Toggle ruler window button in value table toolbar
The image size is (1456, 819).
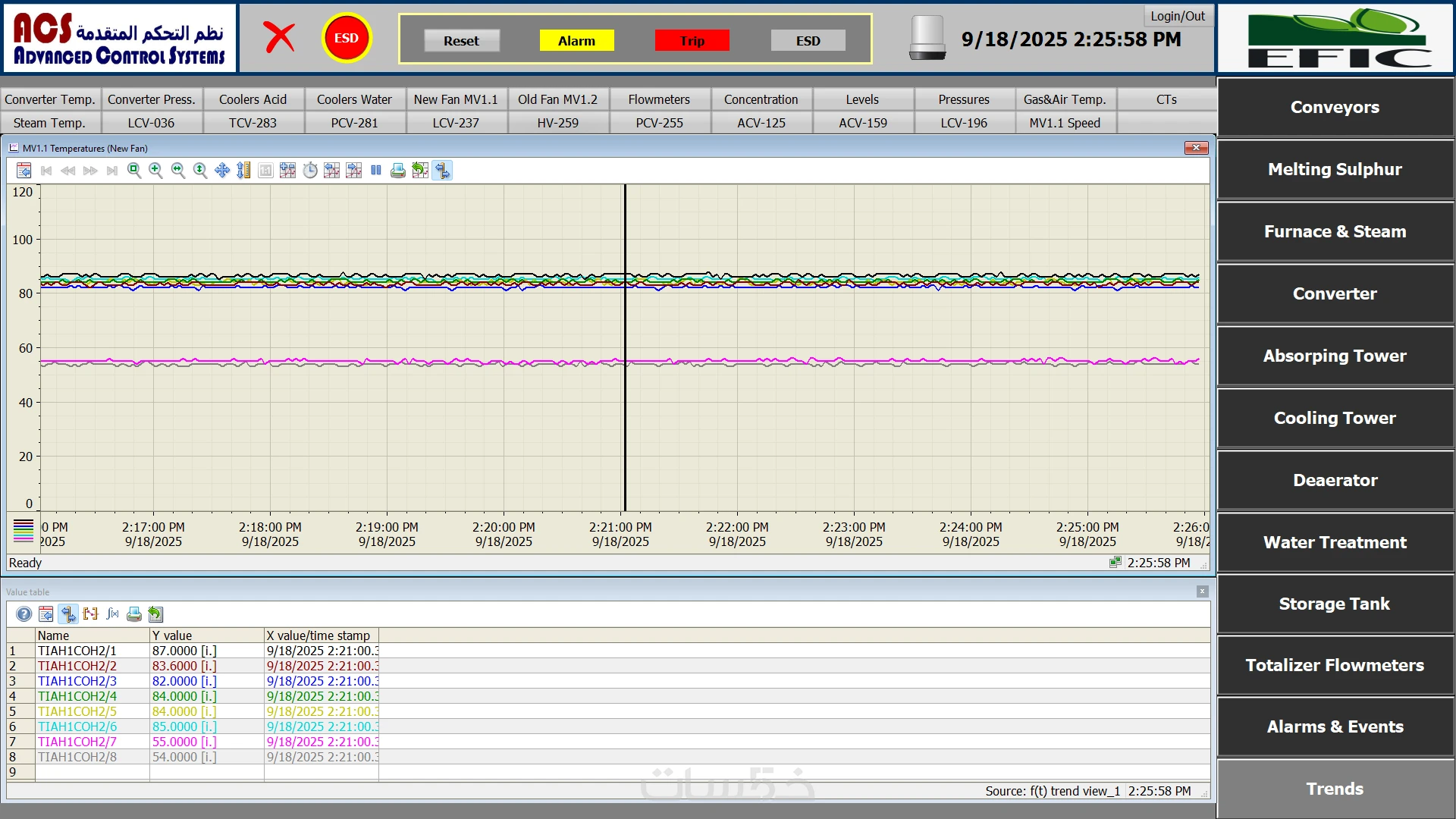point(68,614)
